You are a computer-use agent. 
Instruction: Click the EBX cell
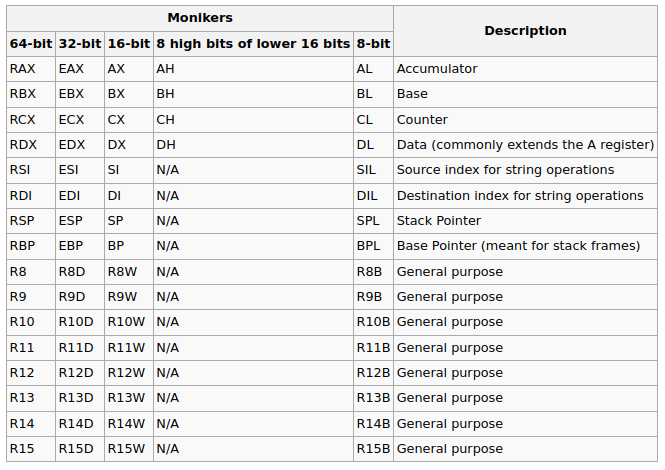point(80,94)
